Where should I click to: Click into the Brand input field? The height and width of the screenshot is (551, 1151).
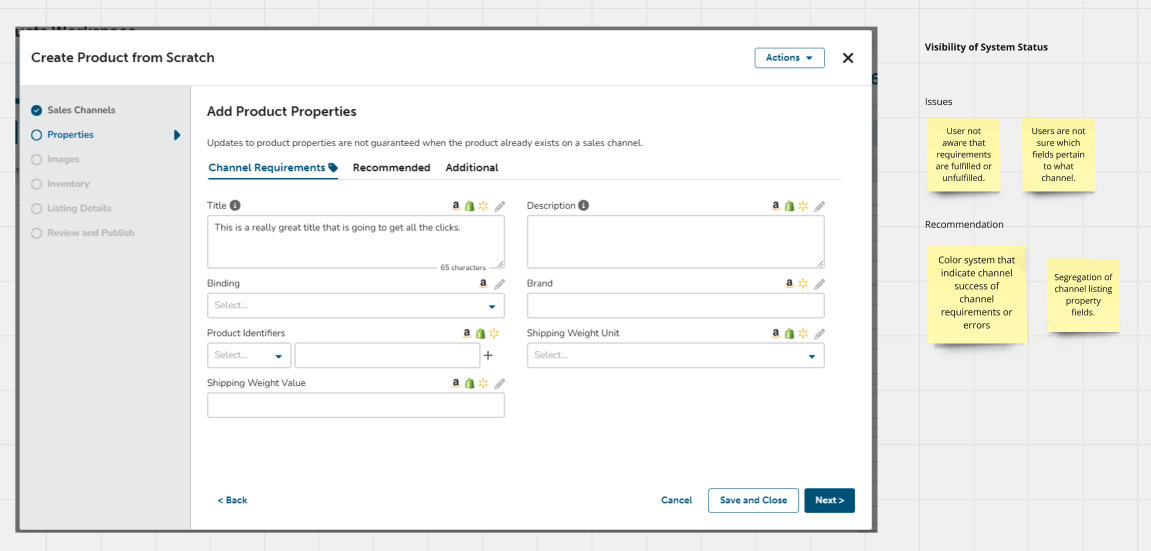675,305
